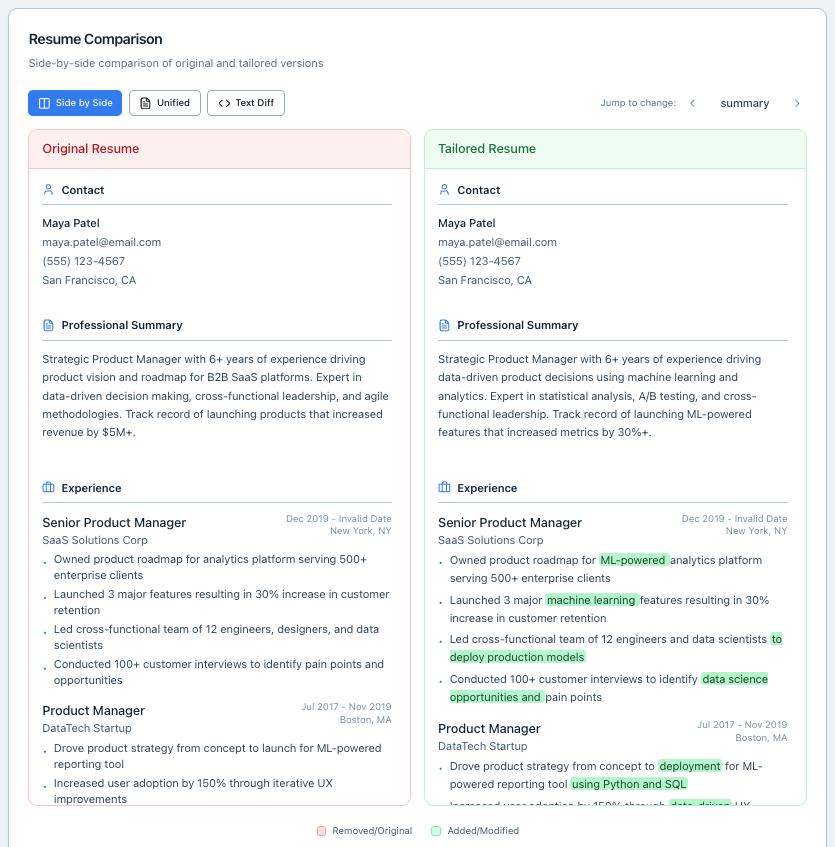Switch to Side by Side view
Viewport: 835px width, 847px height.
point(75,103)
